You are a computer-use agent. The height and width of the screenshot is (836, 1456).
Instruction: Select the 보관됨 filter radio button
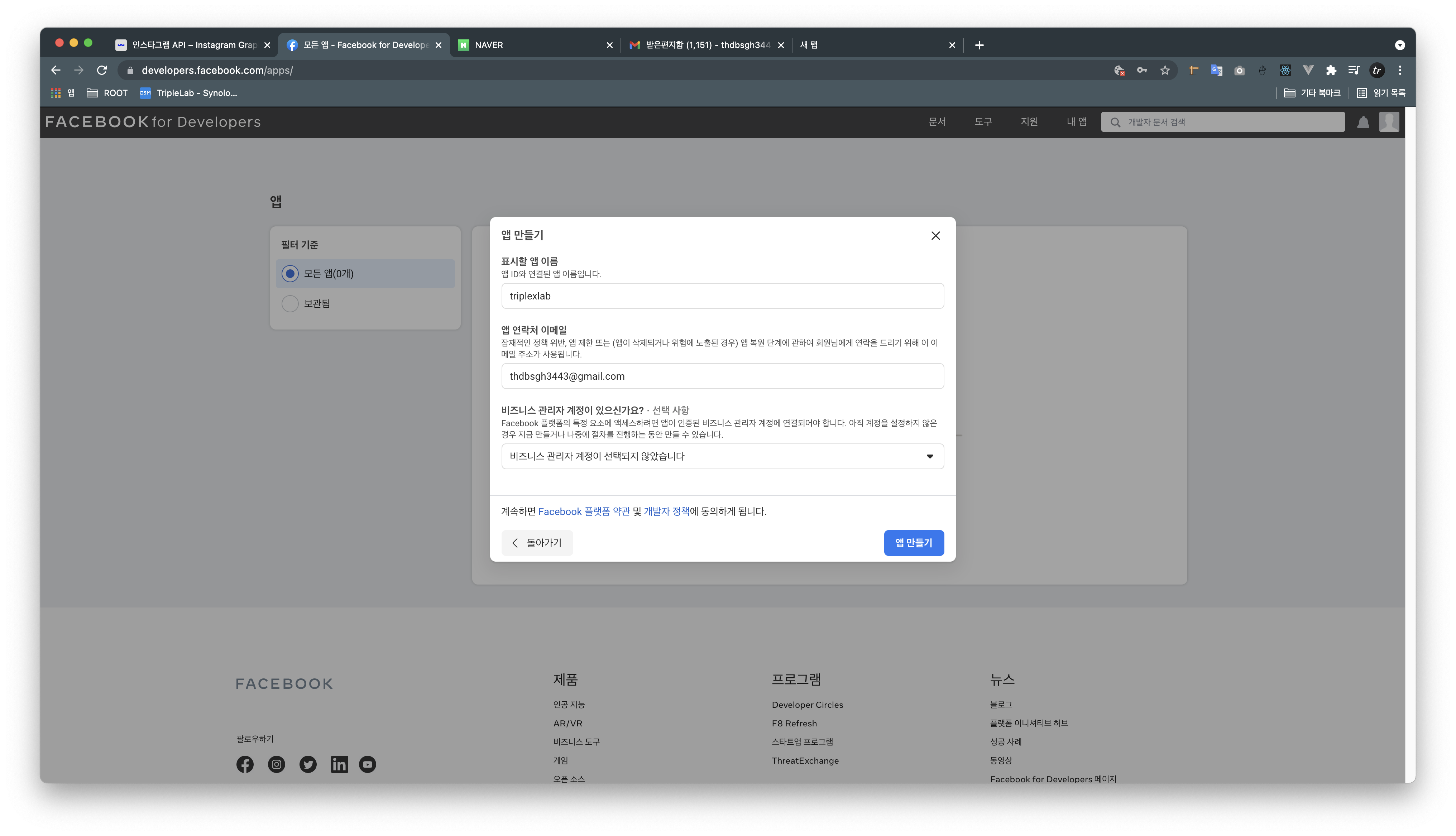pyautogui.click(x=290, y=303)
